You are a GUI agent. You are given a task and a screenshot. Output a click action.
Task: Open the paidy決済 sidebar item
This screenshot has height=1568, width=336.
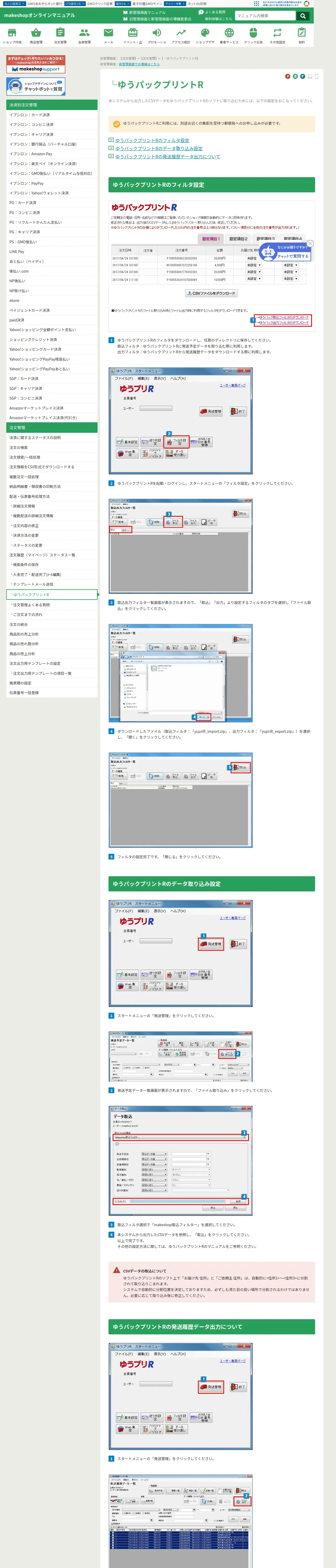[52, 320]
